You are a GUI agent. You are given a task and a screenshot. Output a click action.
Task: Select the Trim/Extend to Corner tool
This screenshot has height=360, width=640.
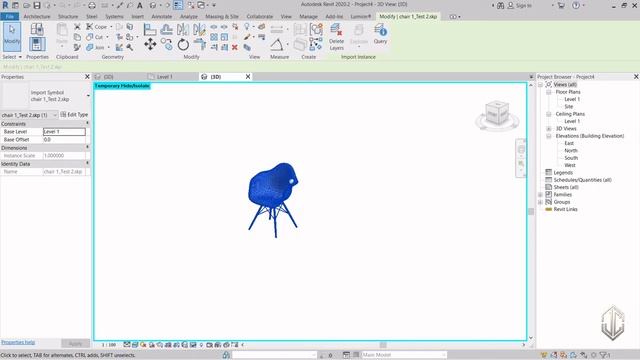click(x=199, y=44)
